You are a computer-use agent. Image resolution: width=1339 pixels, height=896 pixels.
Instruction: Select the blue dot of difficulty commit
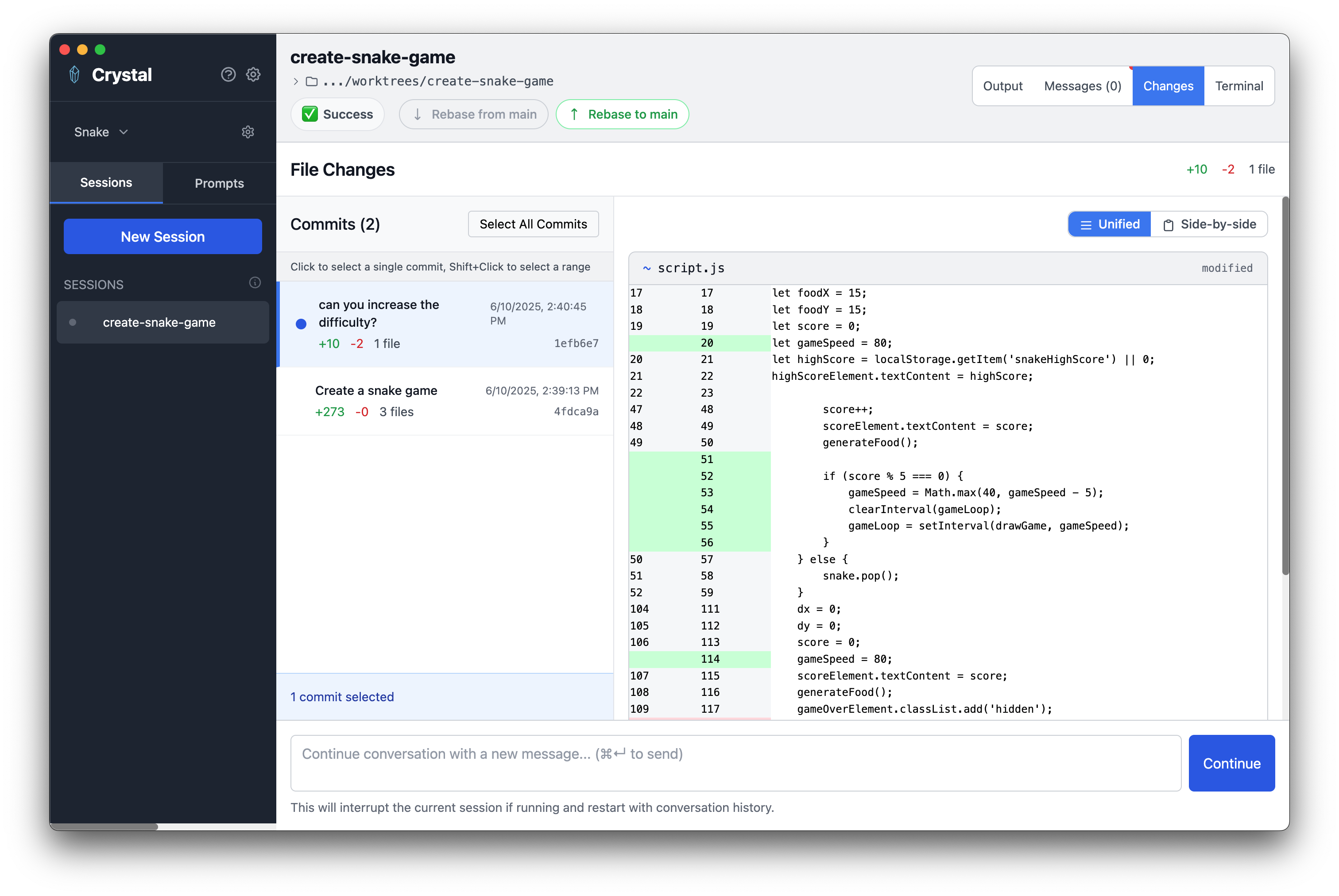click(x=301, y=324)
